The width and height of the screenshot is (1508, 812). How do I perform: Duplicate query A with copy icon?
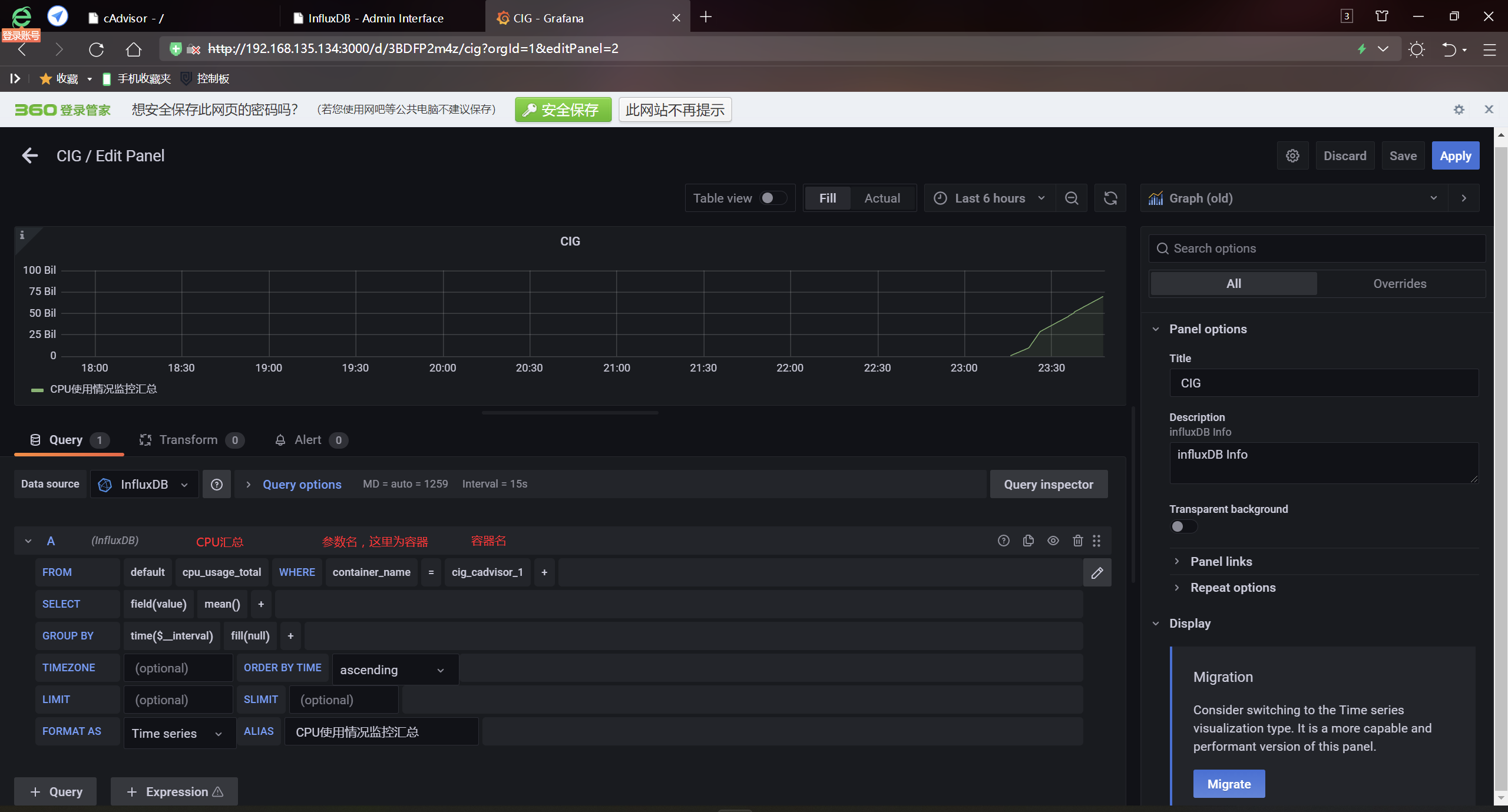[1029, 541]
